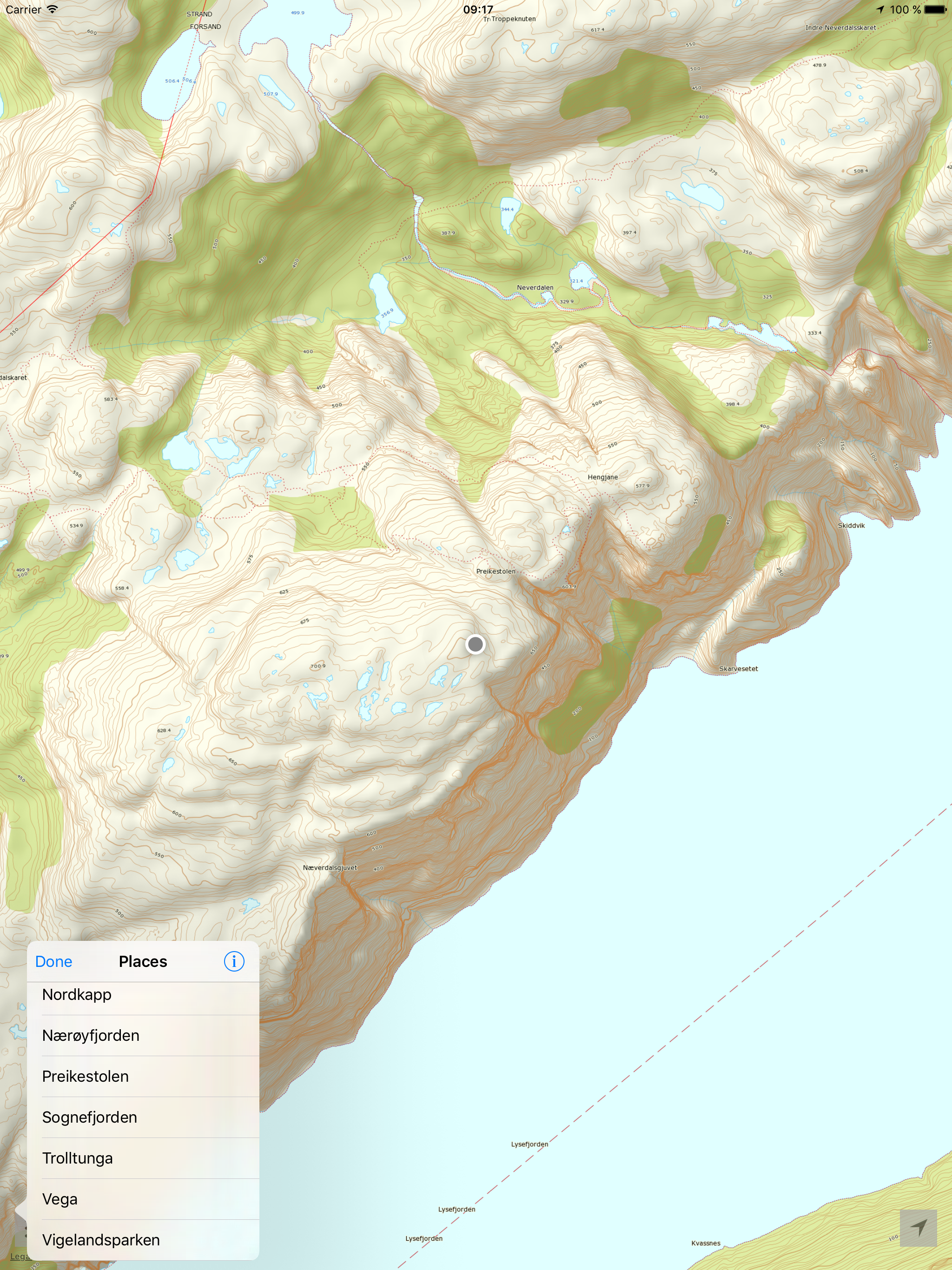952x1270 pixels.
Task: Tap the Wi-Fi icon in status bar
Action: (52, 9)
